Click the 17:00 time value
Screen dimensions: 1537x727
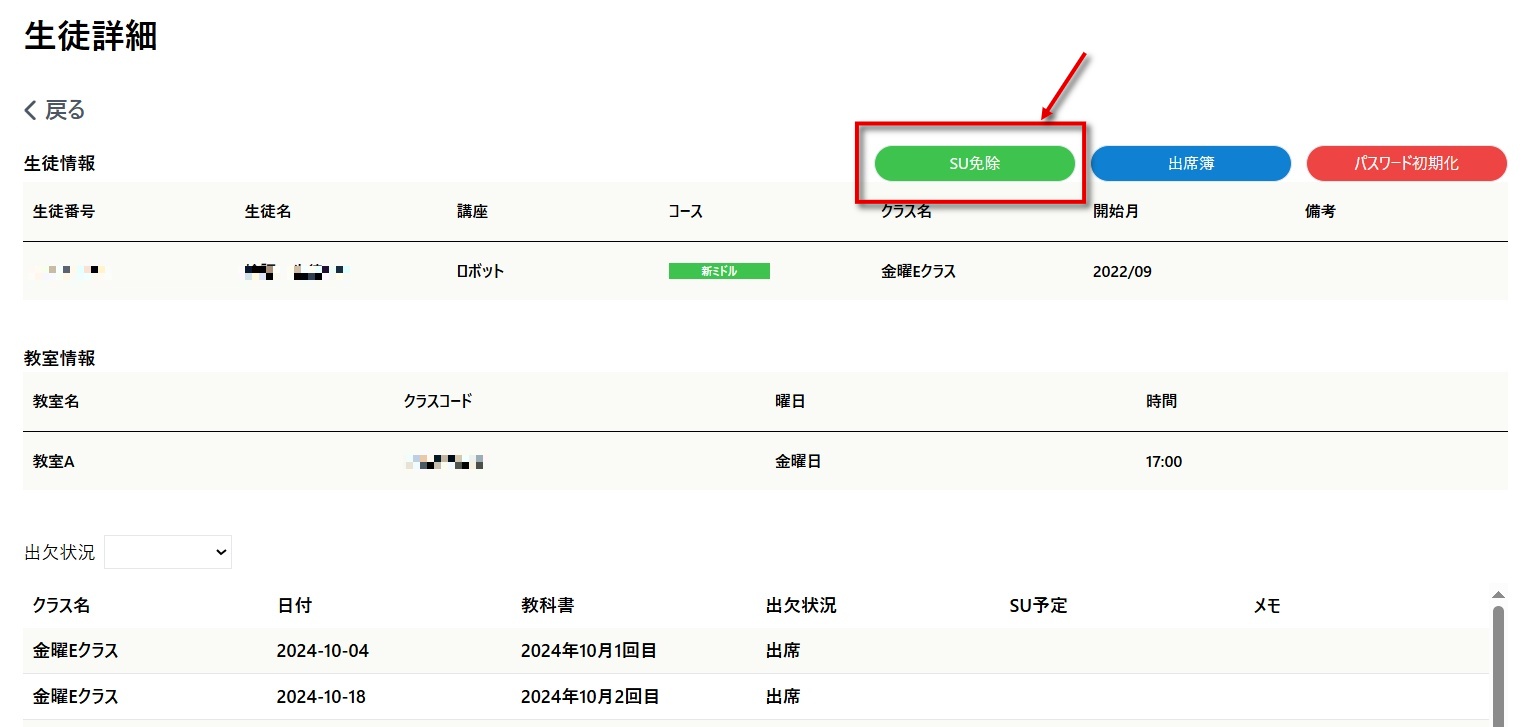pos(1164,462)
